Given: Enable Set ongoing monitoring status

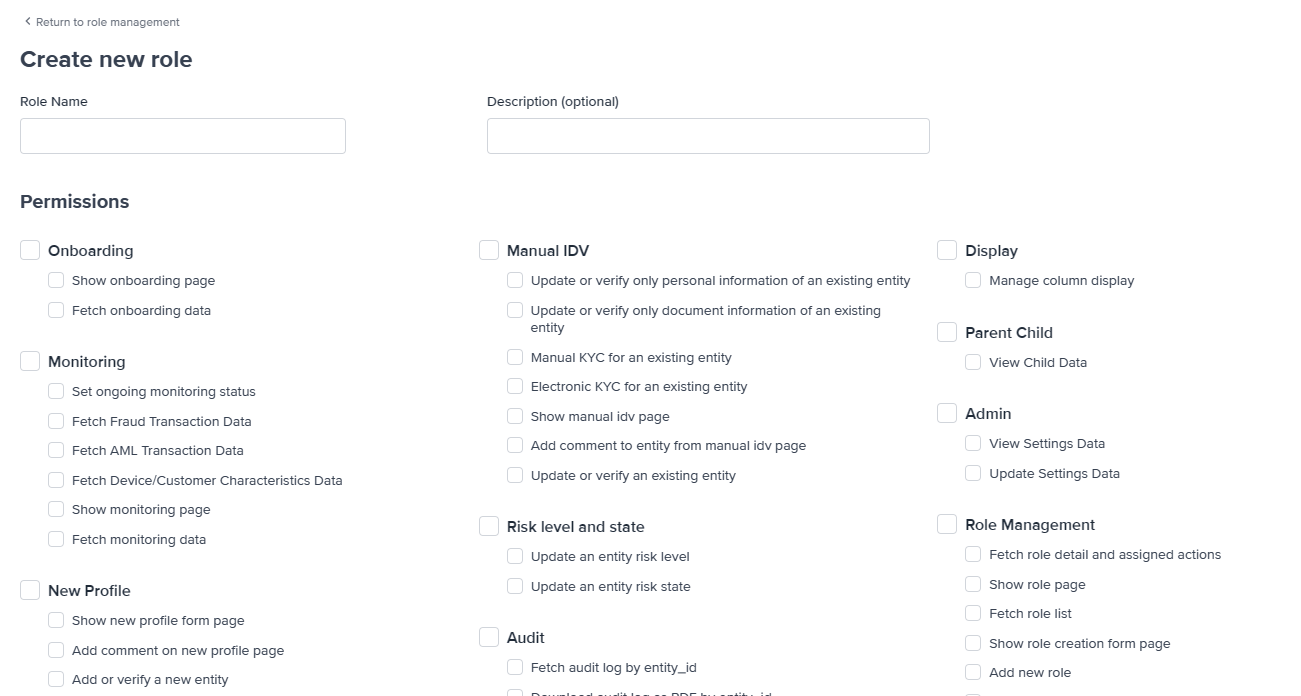Looking at the screenshot, I should tap(56, 391).
